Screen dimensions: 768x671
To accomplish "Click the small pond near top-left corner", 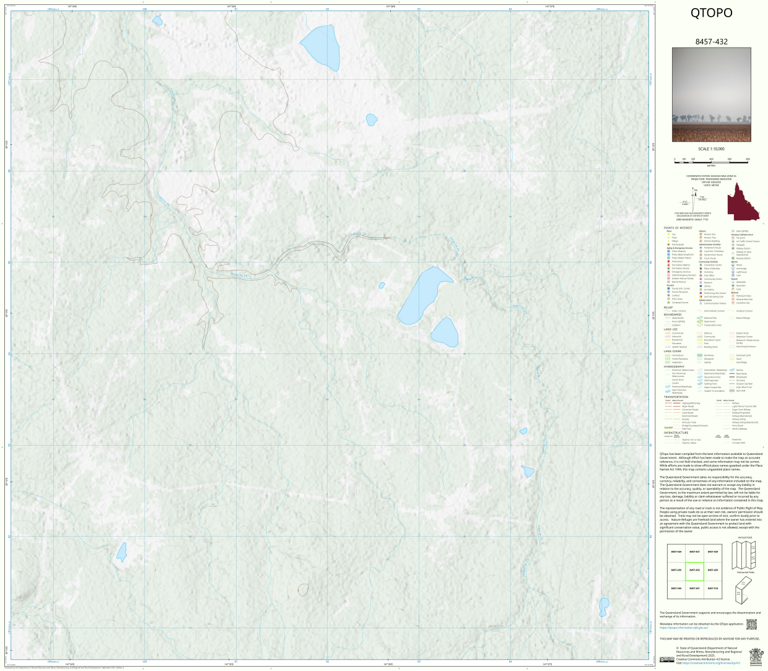I will [157, 21].
